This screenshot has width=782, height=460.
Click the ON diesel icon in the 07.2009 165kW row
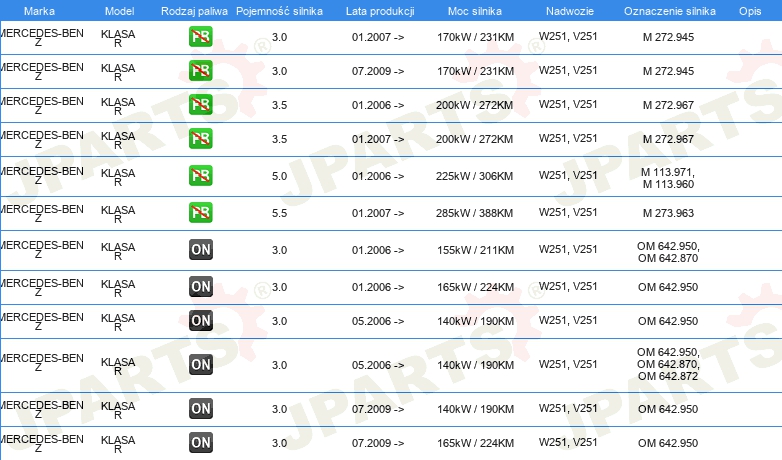[201, 443]
